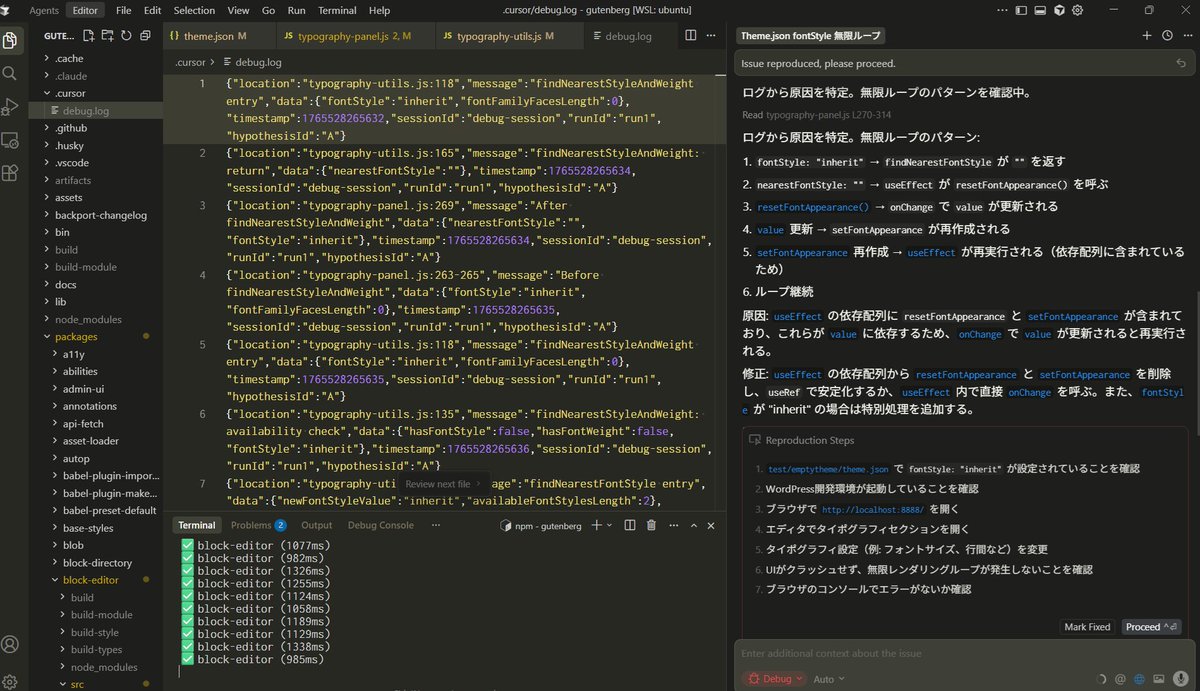This screenshot has height=691, width=1200.
Task: Attach an image to chat input
Action: coord(1158,679)
